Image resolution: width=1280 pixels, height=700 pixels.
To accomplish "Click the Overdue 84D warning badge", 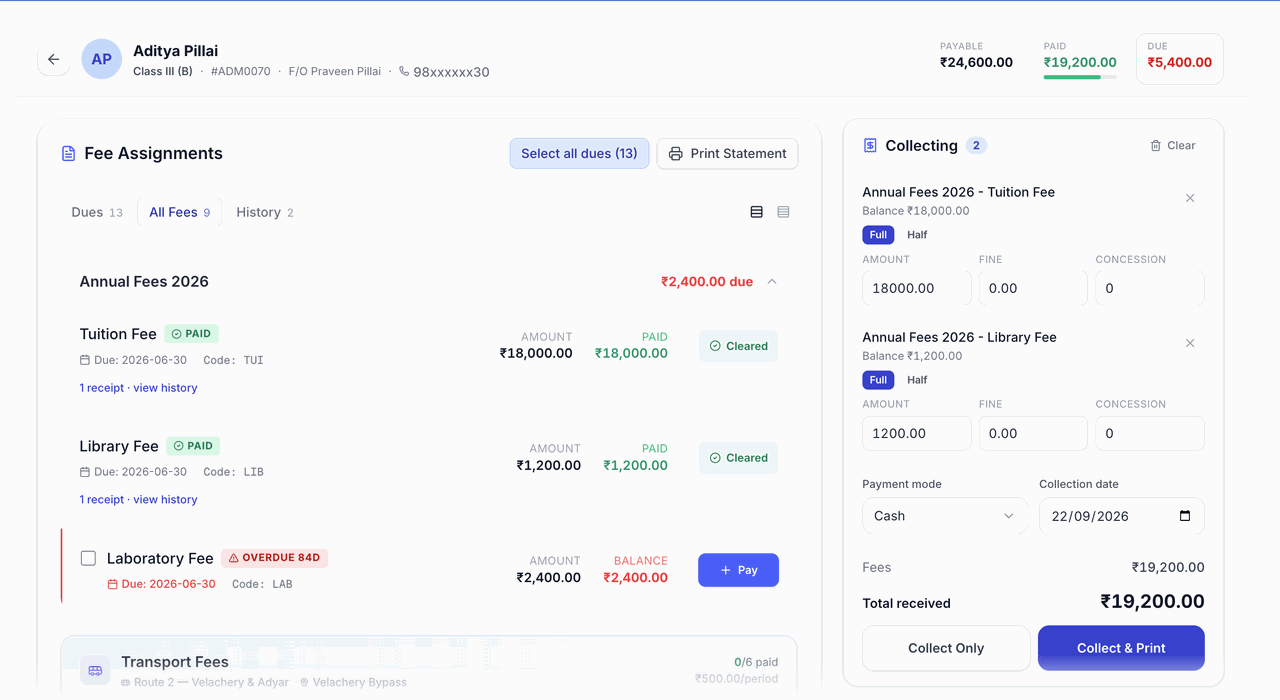I will (274, 558).
